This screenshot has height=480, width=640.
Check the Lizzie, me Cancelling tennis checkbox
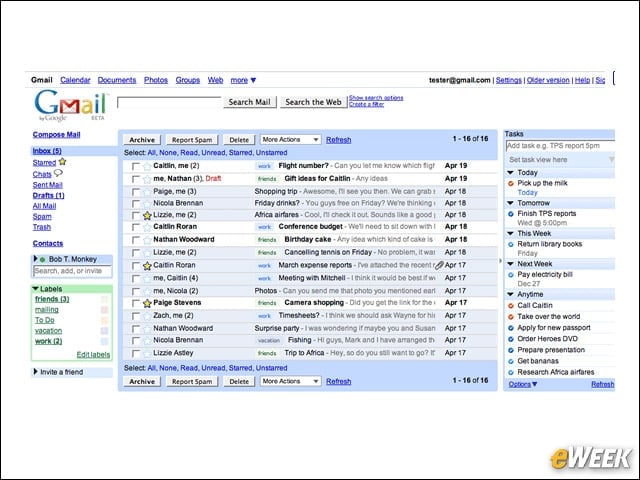pos(136,253)
